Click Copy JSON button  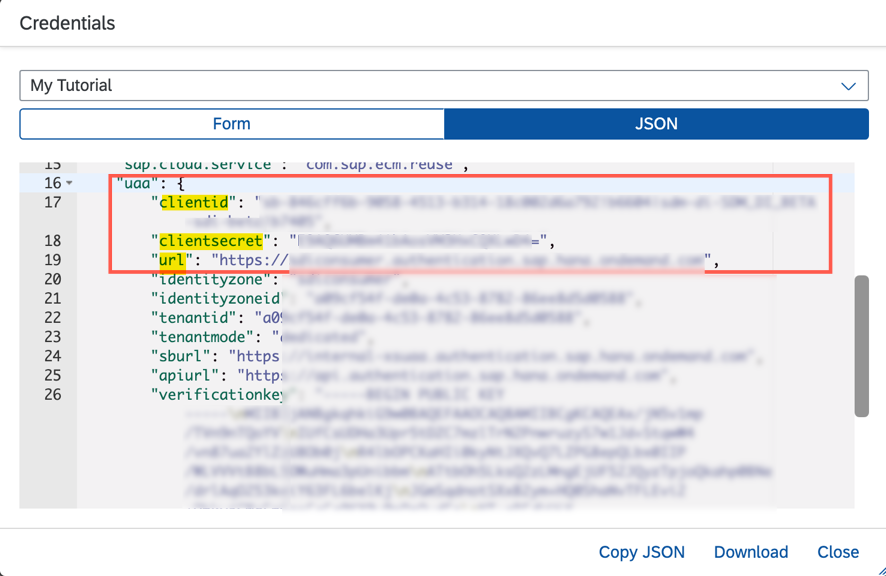click(641, 552)
